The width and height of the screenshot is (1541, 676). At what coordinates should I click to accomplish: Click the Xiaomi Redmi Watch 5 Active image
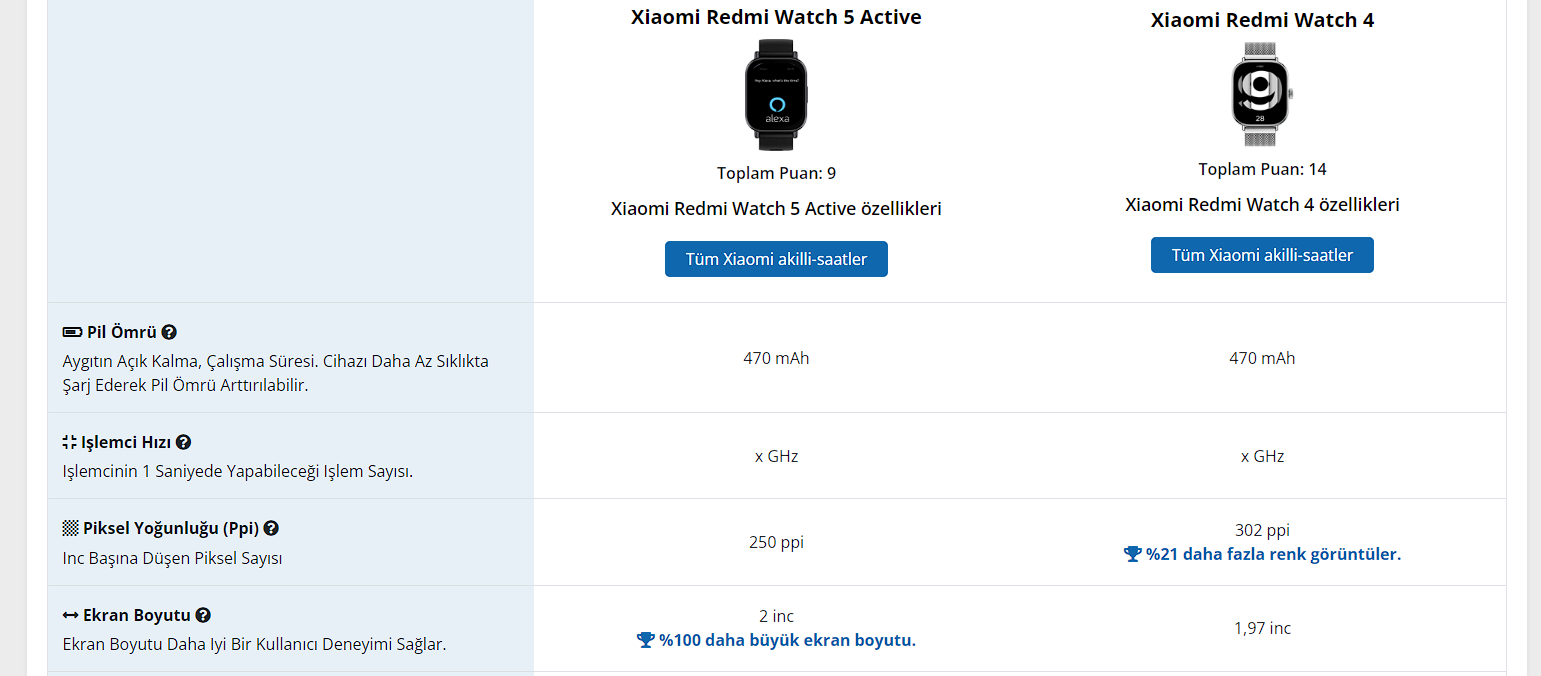[x=776, y=95]
